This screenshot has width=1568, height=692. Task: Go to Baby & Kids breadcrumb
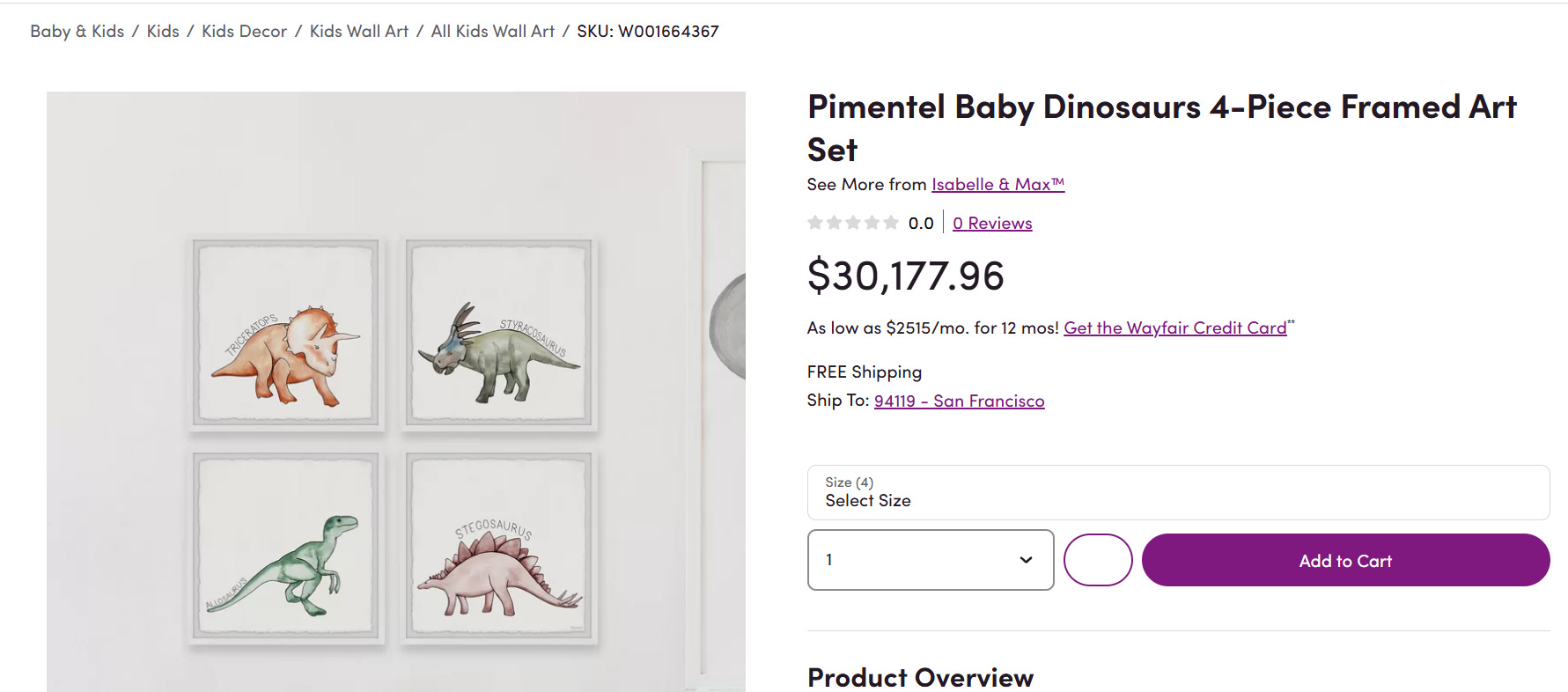click(x=77, y=32)
